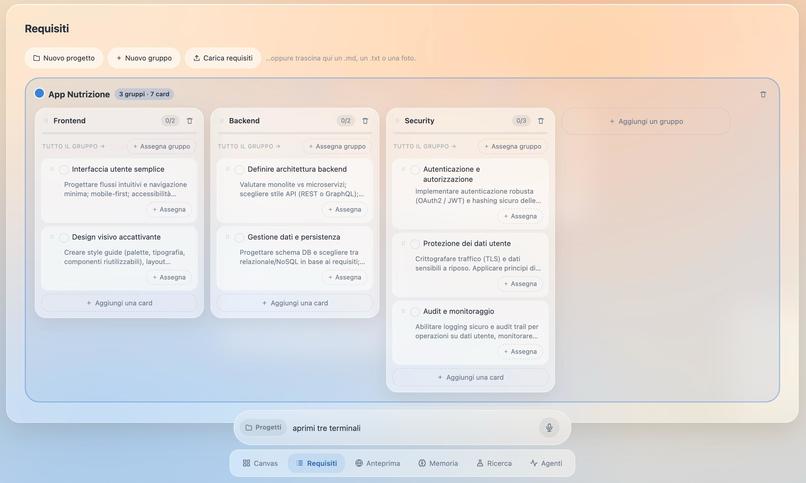
Task: Create a Nuovo progetto
Action: [x=64, y=58]
